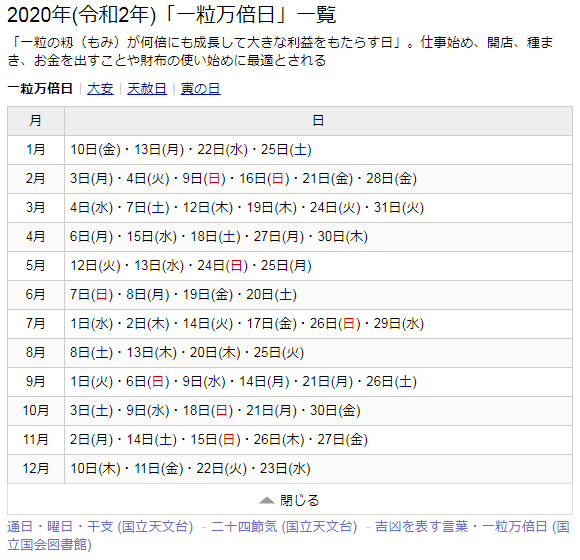Viewport: 580px width, 560px height.
Task: Click the 閉じる collapse text
Action: coord(300,500)
